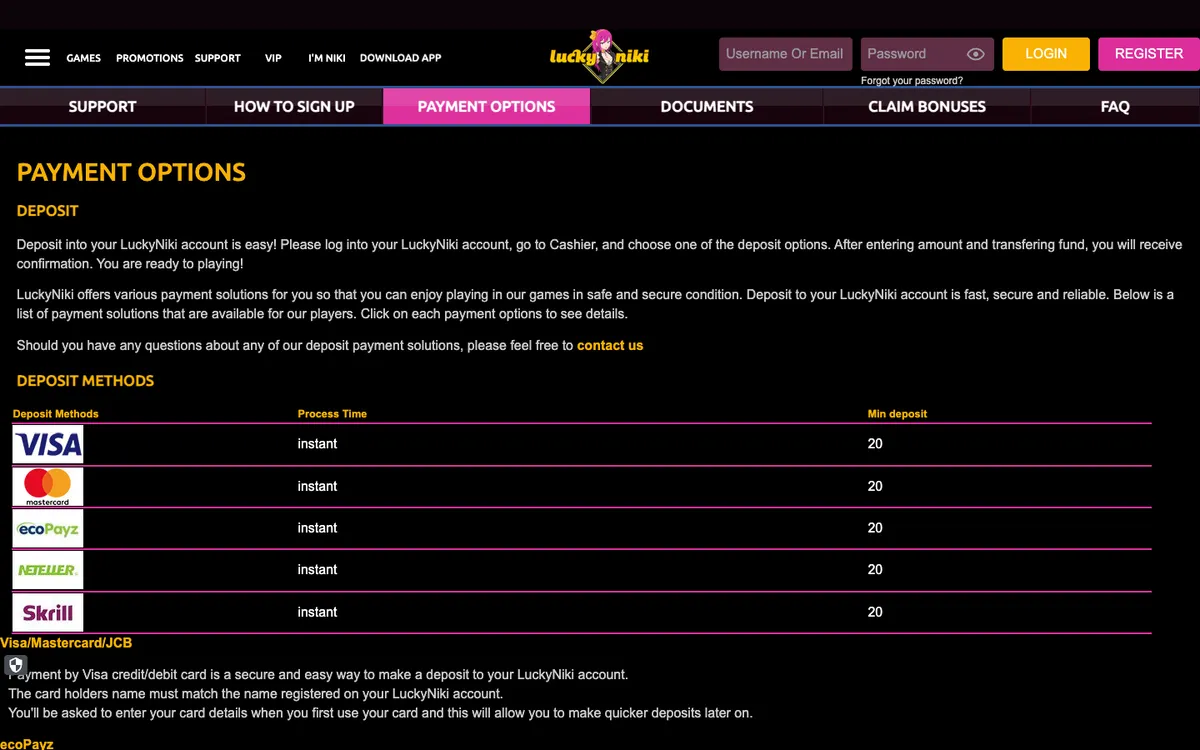1200x750 pixels.
Task: Click instant in the ecoPayz row
Action: coord(317,528)
